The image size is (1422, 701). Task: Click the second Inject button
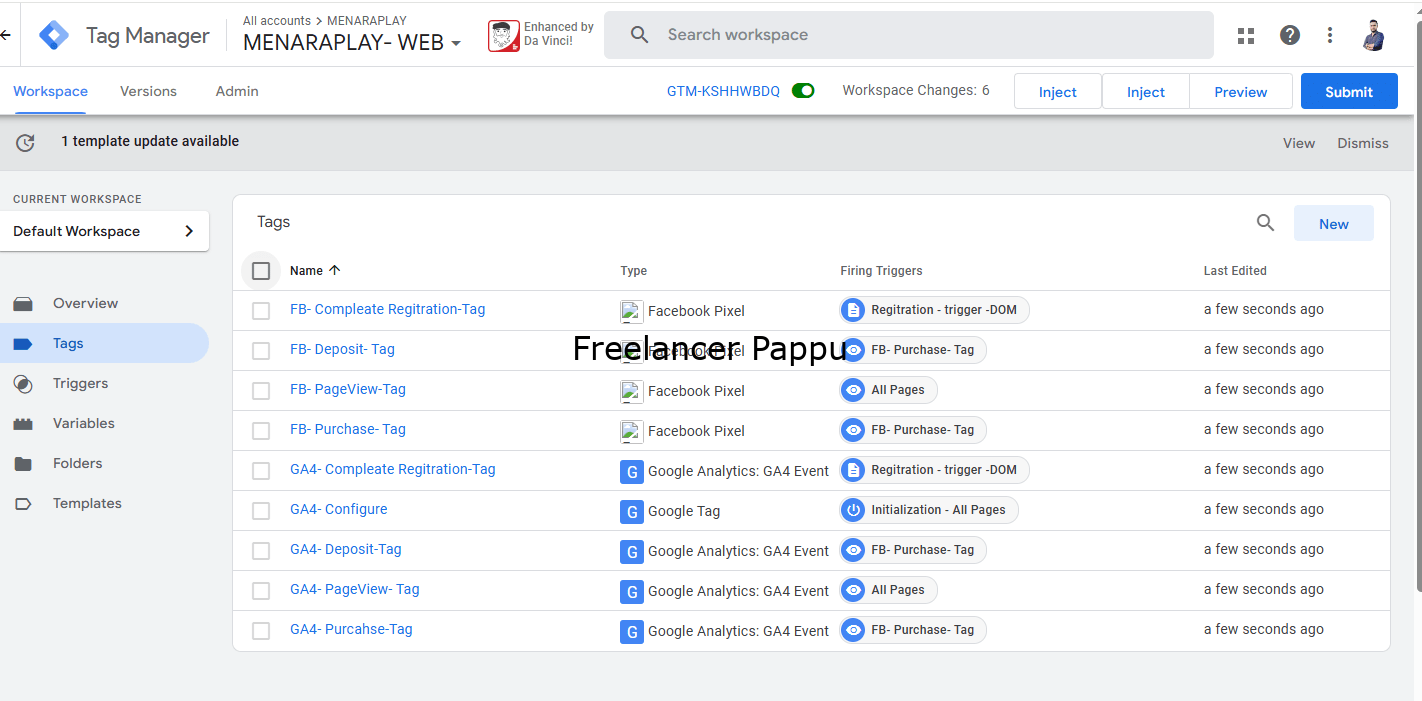[x=1146, y=91]
